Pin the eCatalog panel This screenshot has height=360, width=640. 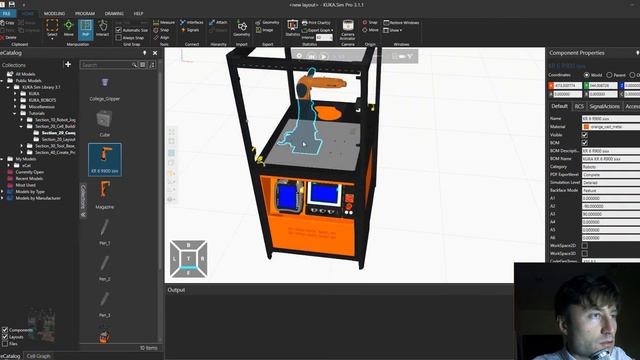pyautogui.click(x=144, y=53)
